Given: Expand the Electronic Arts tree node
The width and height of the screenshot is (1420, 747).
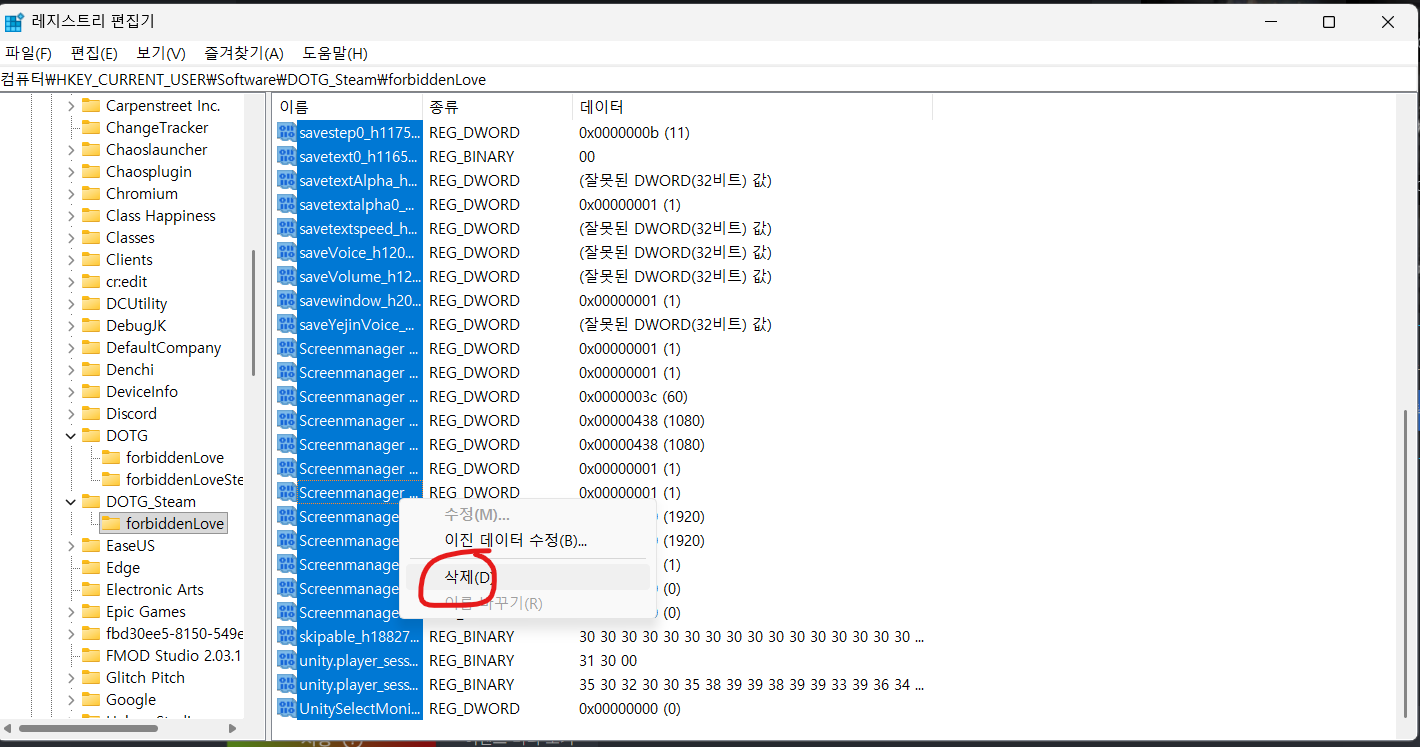Looking at the screenshot, I should pos(71,590).
